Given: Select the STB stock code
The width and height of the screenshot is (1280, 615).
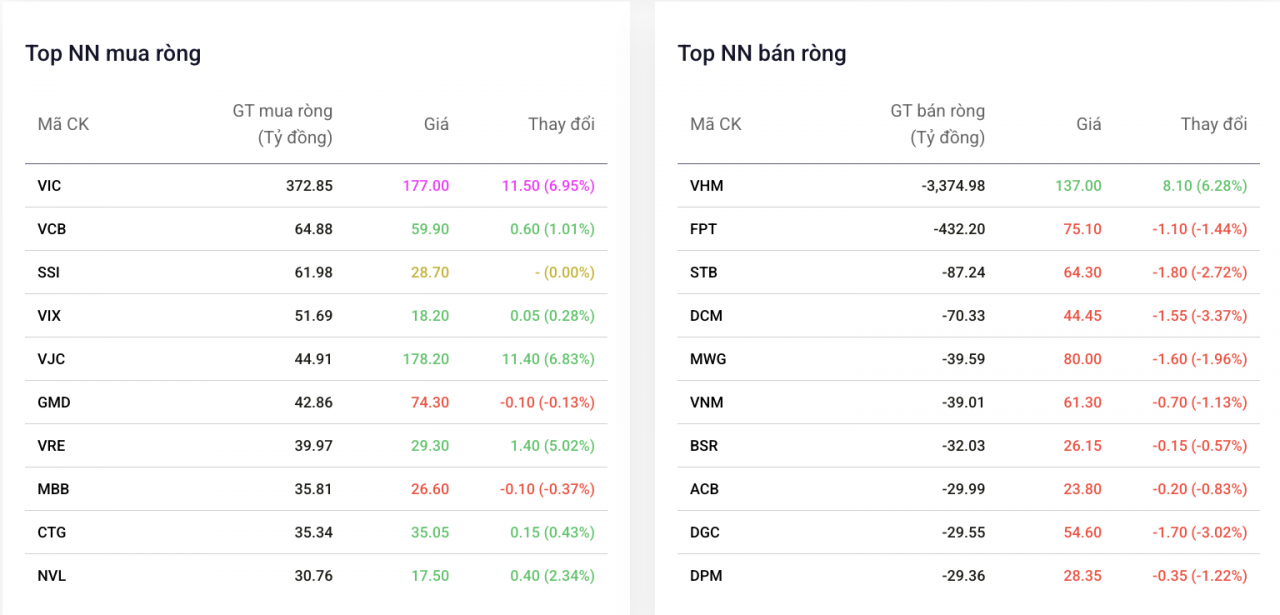Looking at the screenshot, I should tap(703, 272).
